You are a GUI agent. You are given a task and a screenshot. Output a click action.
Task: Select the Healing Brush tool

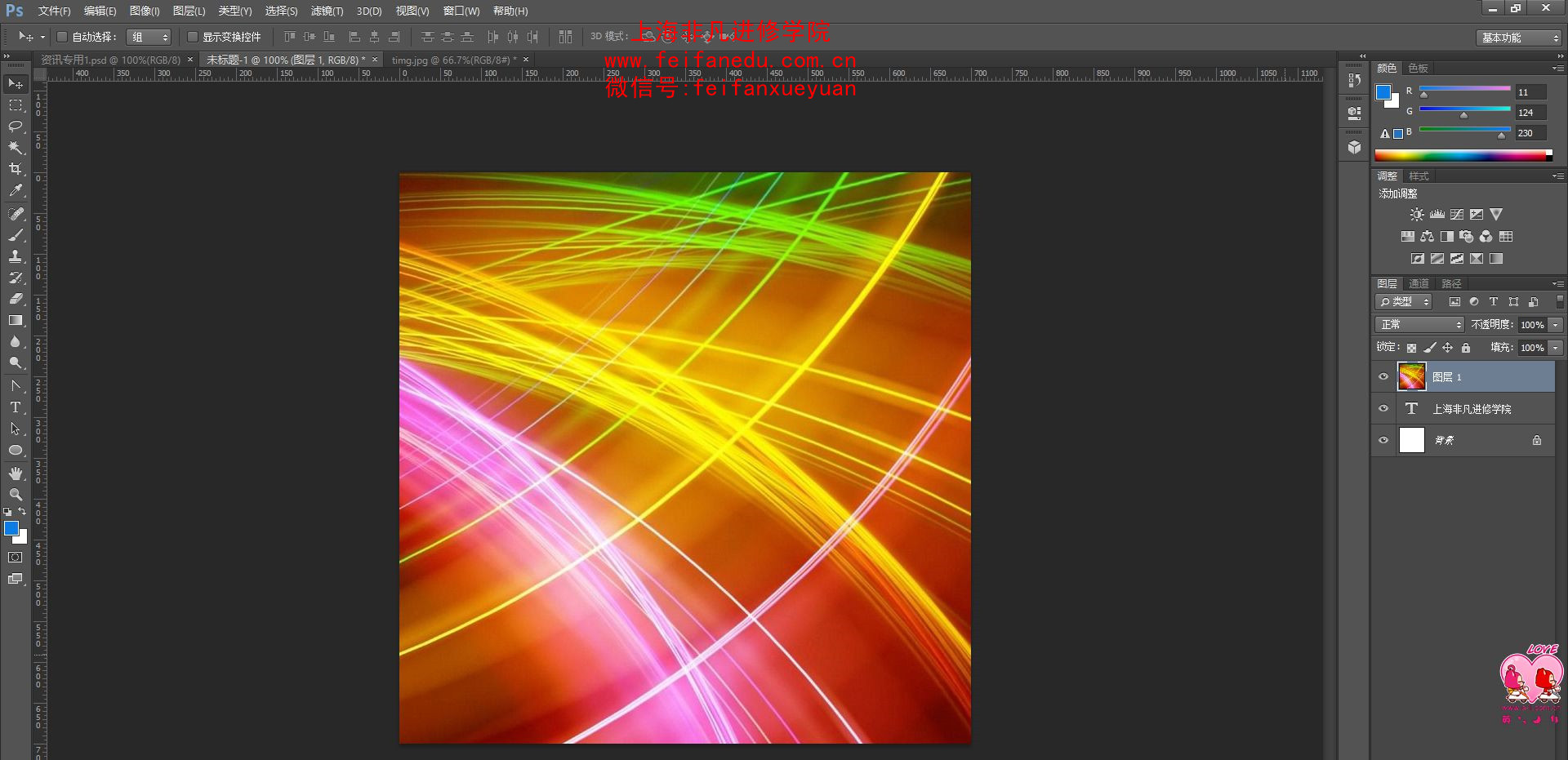[x=16, y=214]
